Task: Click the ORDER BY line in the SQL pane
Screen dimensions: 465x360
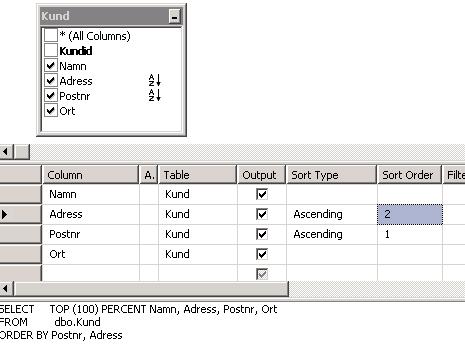Action: coord(61,335)
